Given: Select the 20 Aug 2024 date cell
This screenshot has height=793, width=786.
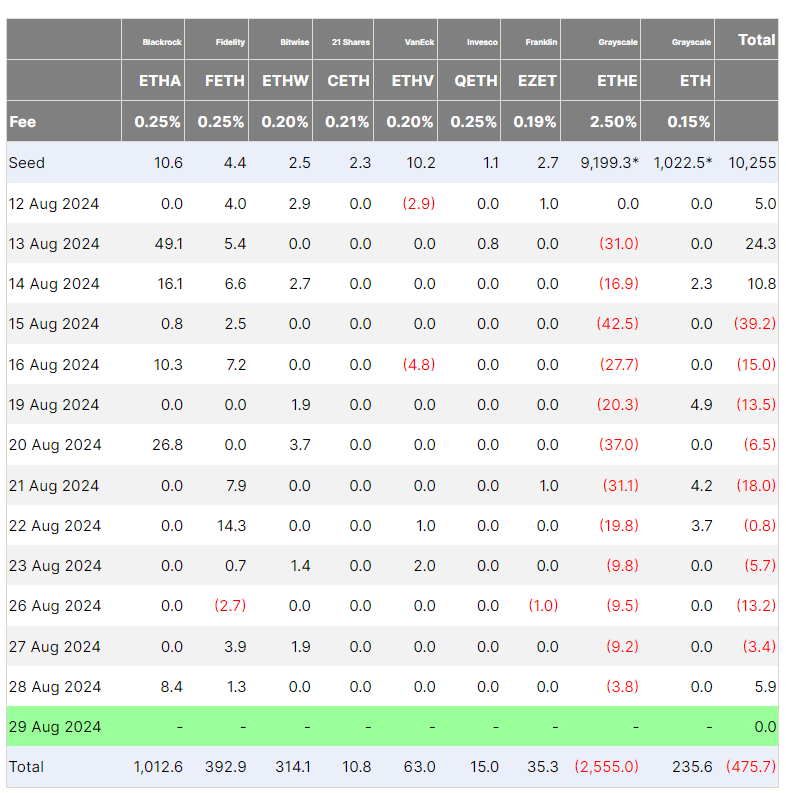Looking at the screenshot, I should 54,445.
